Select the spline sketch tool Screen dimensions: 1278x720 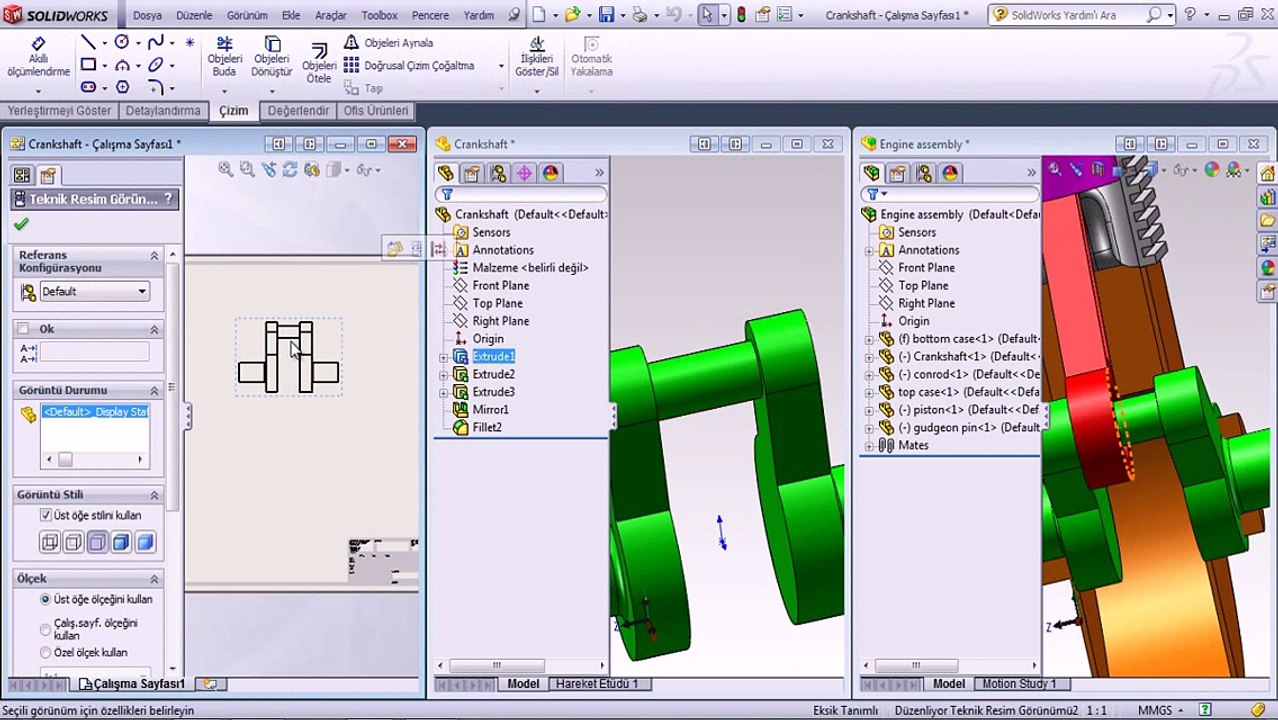click(x=155, y=42)
